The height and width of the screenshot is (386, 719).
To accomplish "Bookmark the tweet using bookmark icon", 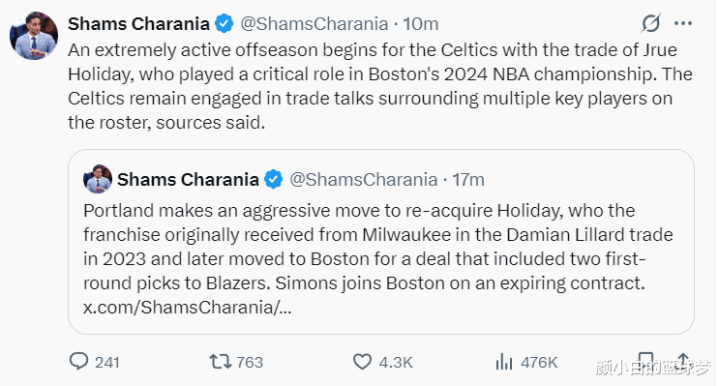I will [646, 362].
